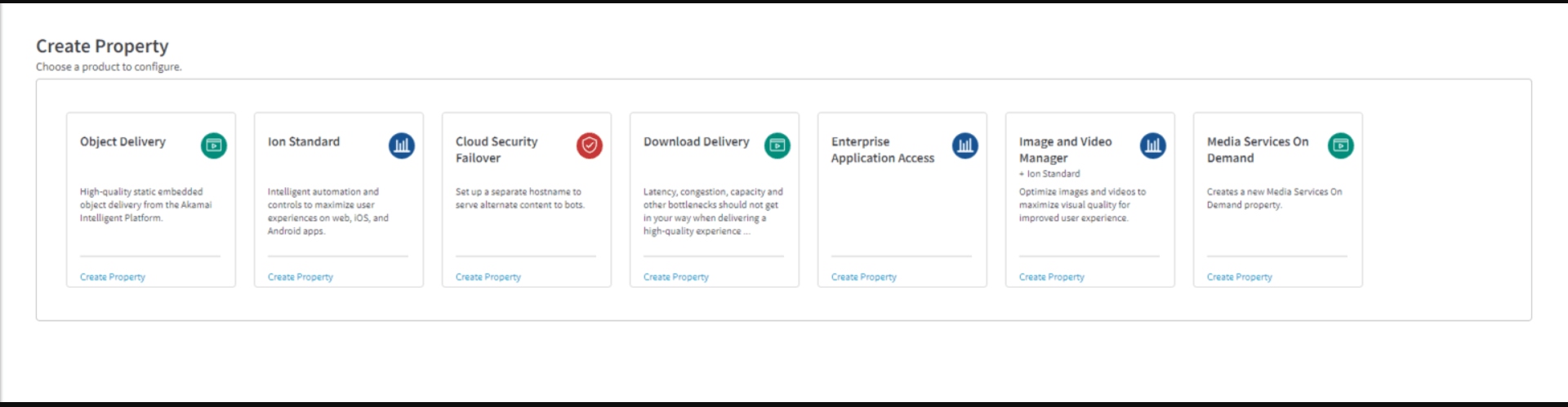Screen dimensions: 1568x407
Task: Click the 'Creates a new Media Services' description
Action: pyautogui.click(x=1274, y=198)
